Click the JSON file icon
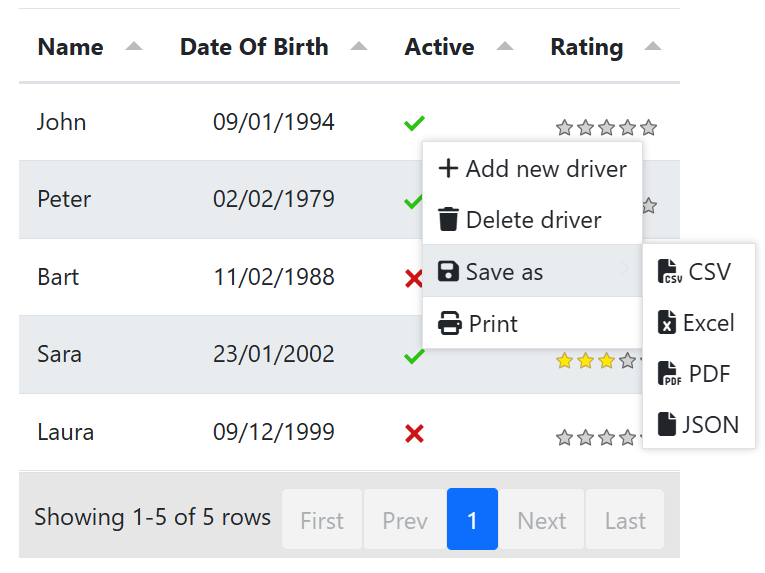765x573 pixels. pyautogui.click(x=667, y=425)
